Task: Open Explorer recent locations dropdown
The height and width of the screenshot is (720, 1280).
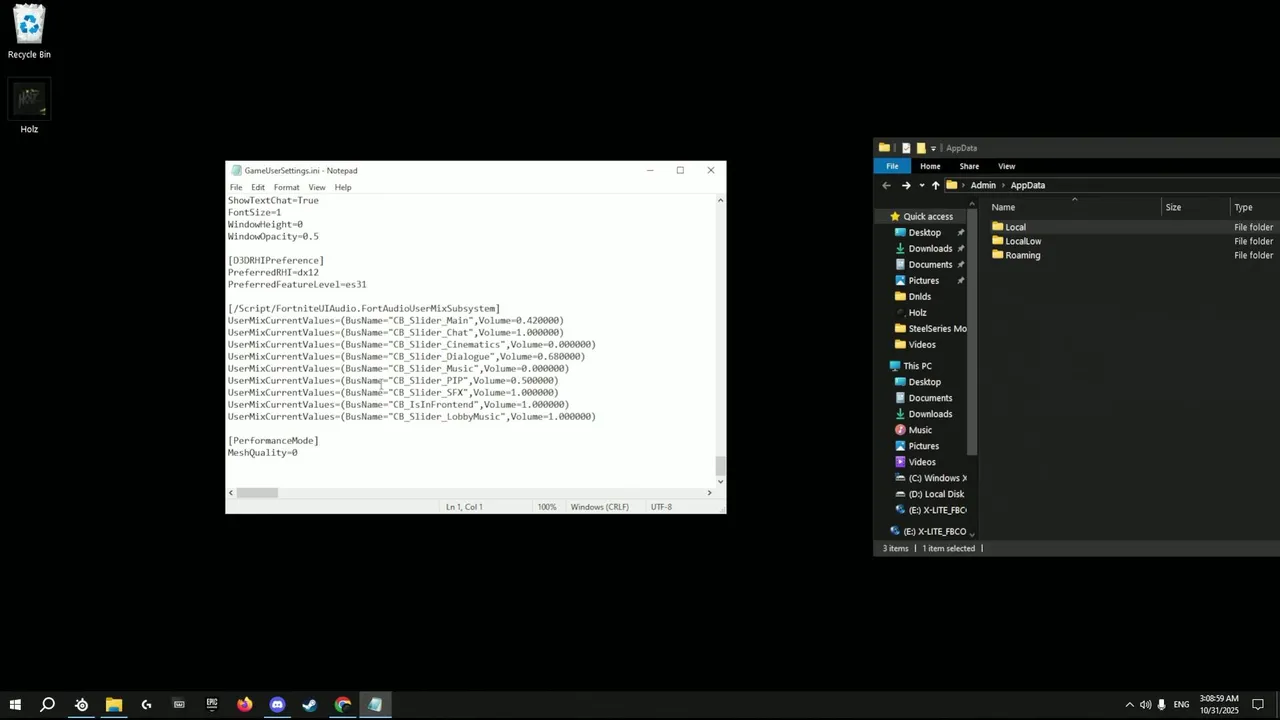Action: [x=921, y=185]
